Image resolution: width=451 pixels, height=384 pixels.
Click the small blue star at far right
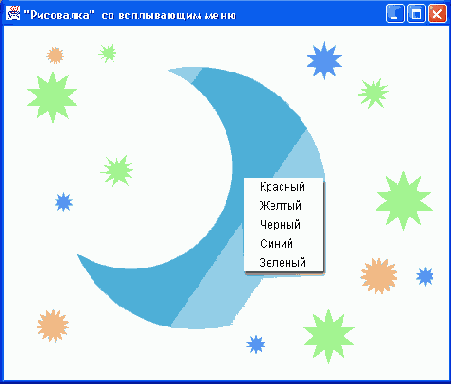(425, 277)
